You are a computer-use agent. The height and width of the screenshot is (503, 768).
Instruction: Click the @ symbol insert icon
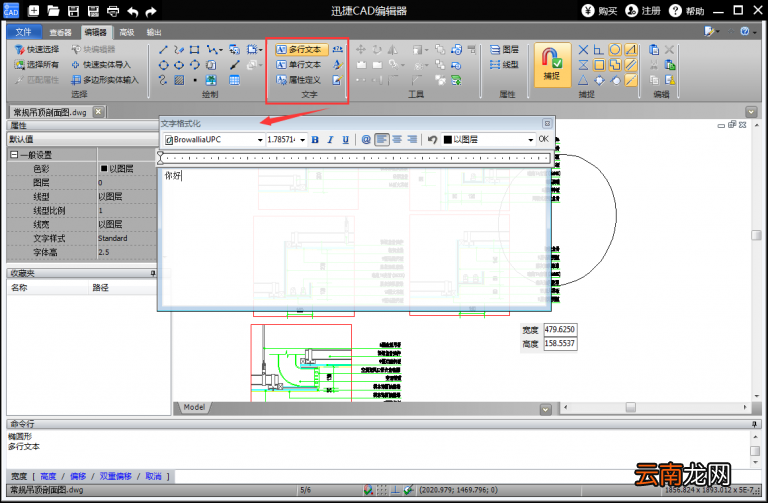point(366,140)
